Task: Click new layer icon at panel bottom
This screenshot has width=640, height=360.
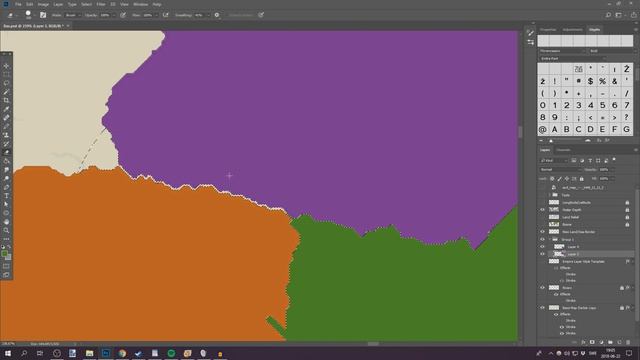Action: [619, 342]
